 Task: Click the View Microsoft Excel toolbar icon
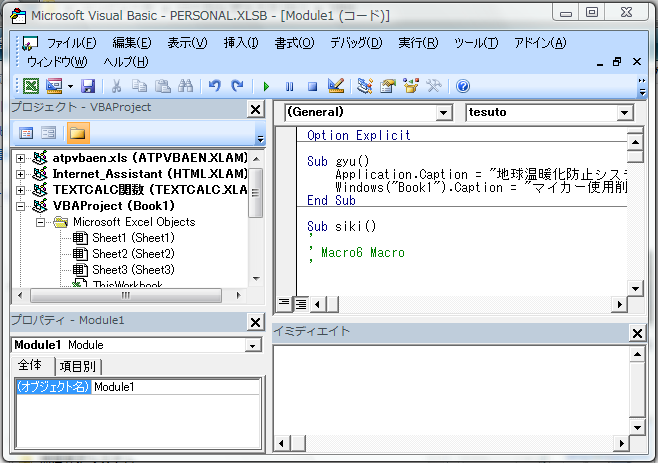[31, 86]
